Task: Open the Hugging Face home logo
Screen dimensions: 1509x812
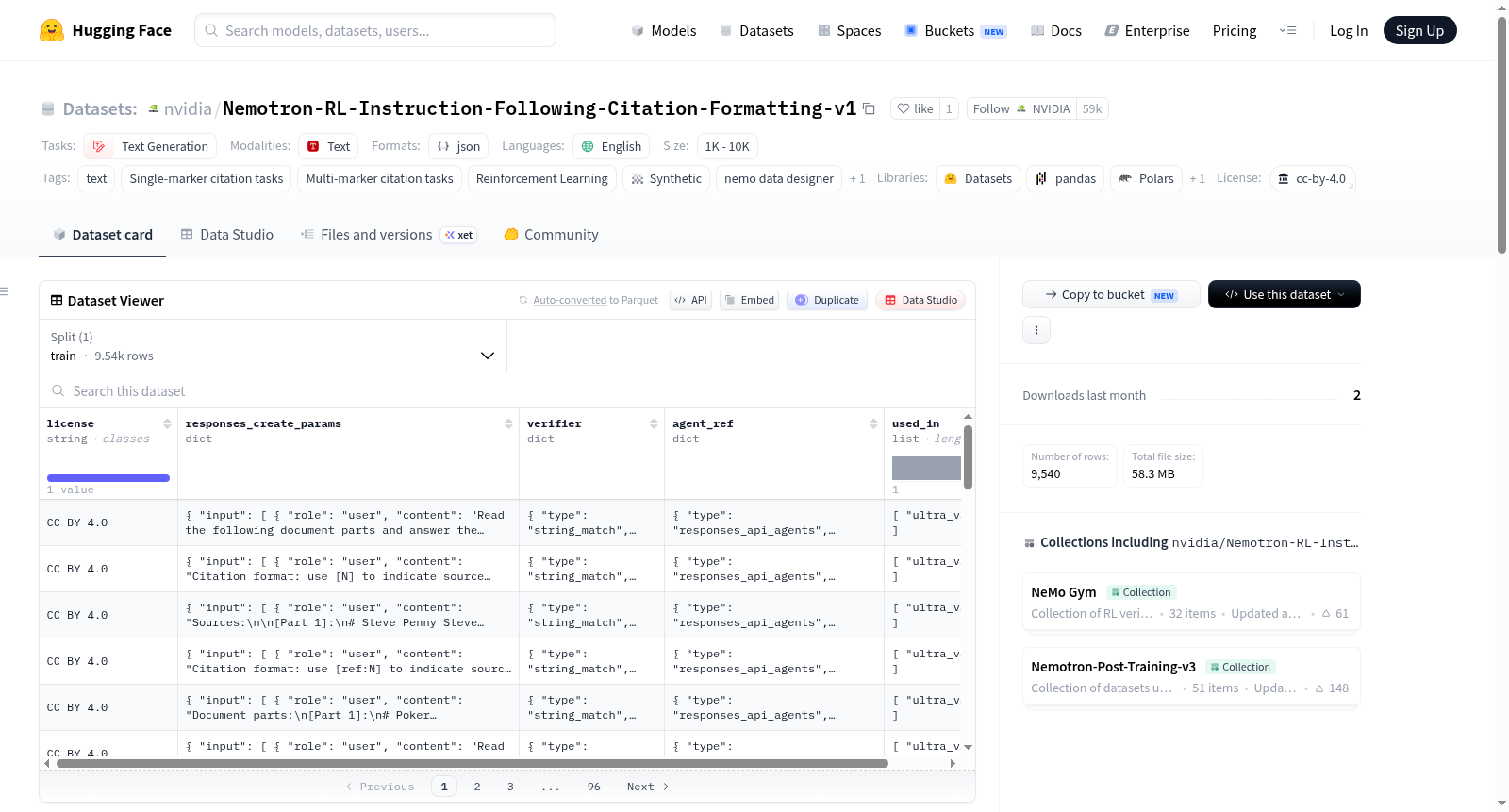Action: point(106,30)
